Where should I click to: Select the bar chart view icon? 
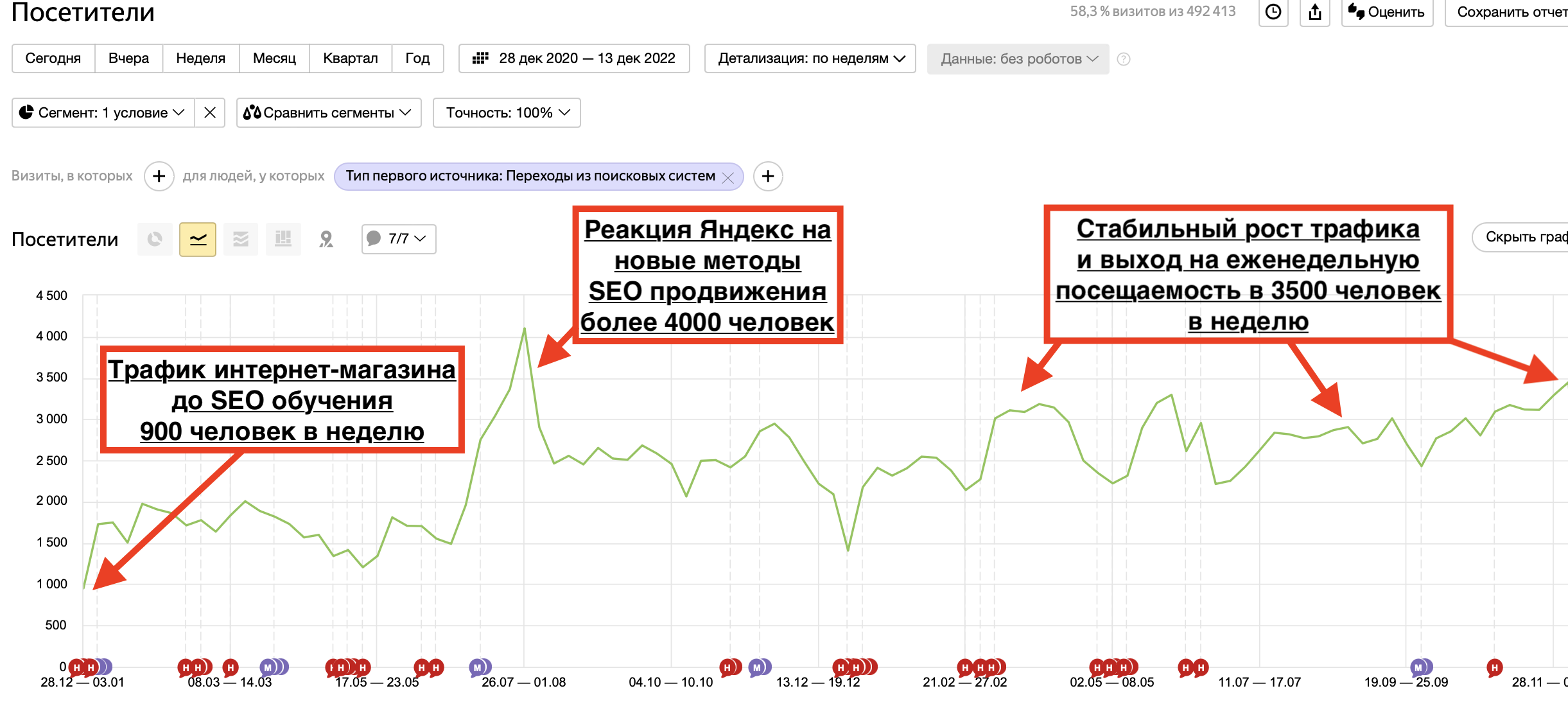click(283, 240)
